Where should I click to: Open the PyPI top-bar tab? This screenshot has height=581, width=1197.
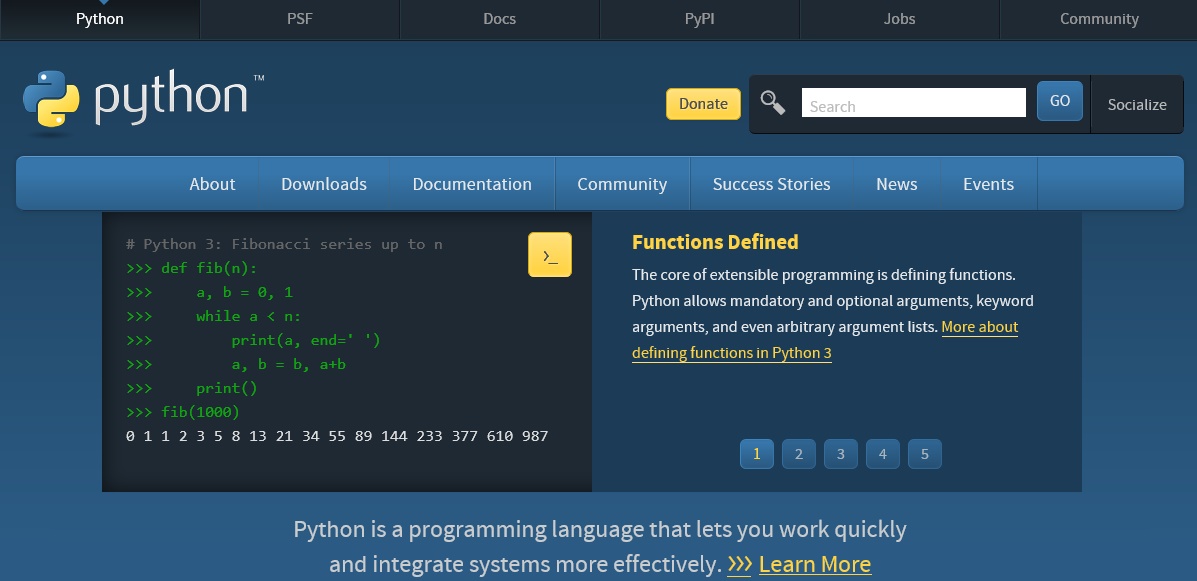pyautogui.click(x=700, y=19)
